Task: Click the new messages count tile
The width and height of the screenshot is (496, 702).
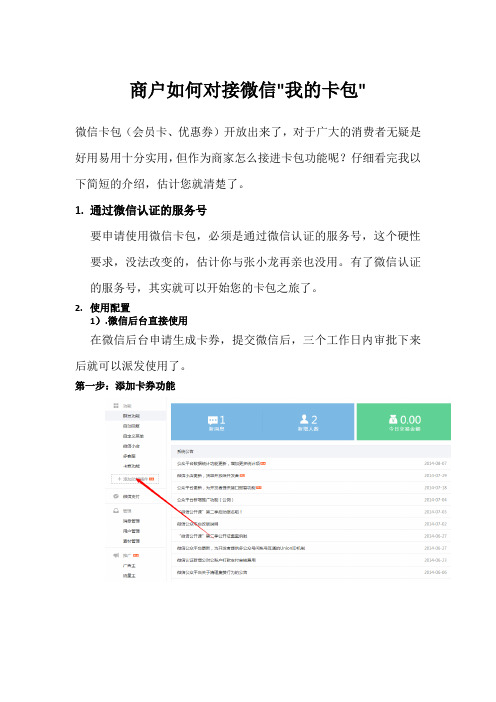Action: coord(217,422)
